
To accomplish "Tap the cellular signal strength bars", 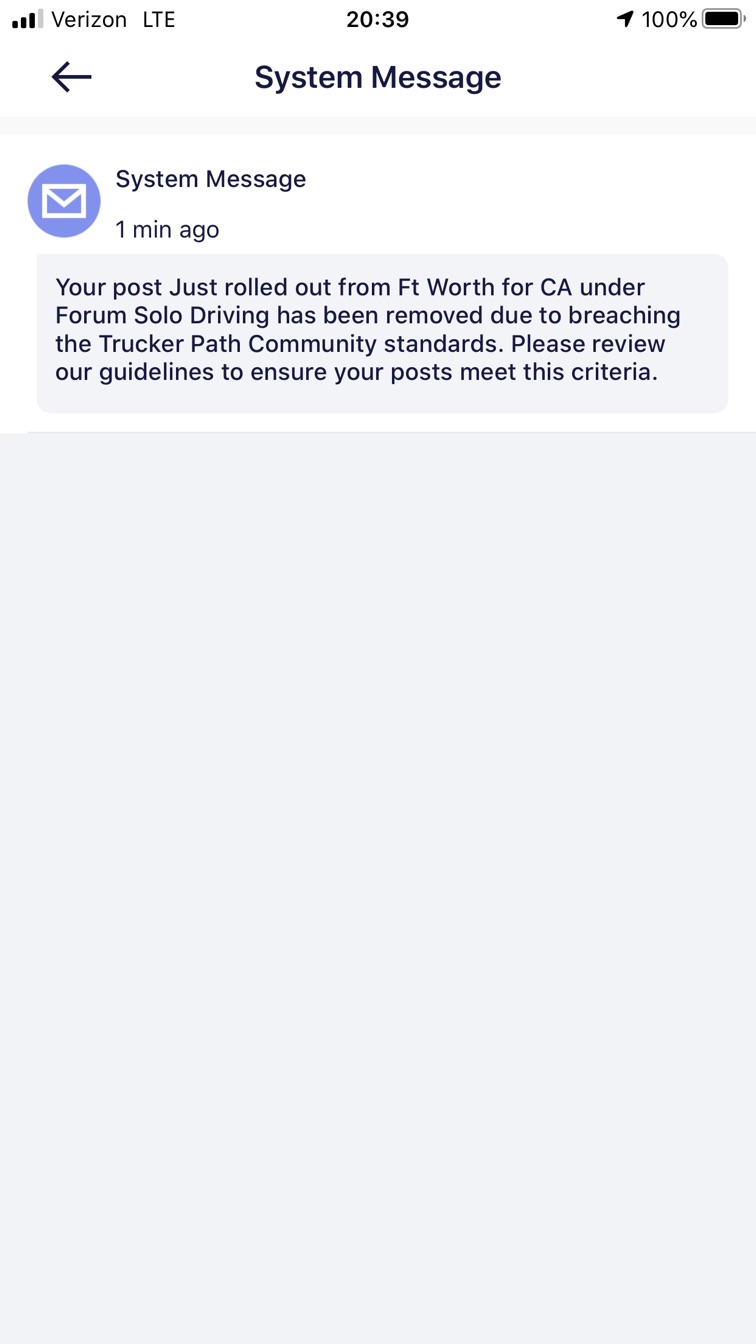I will (27, 19).
